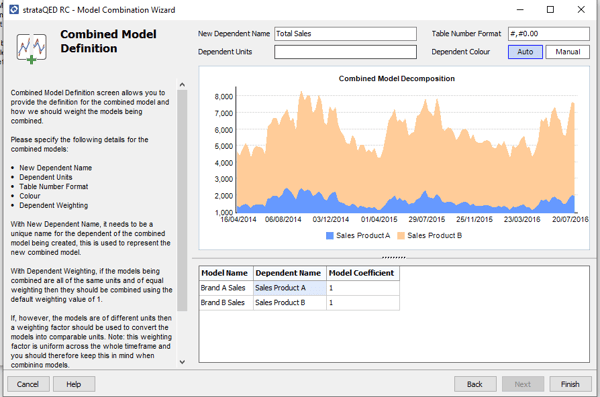Click the Cancel button

(x=28, y=384)
